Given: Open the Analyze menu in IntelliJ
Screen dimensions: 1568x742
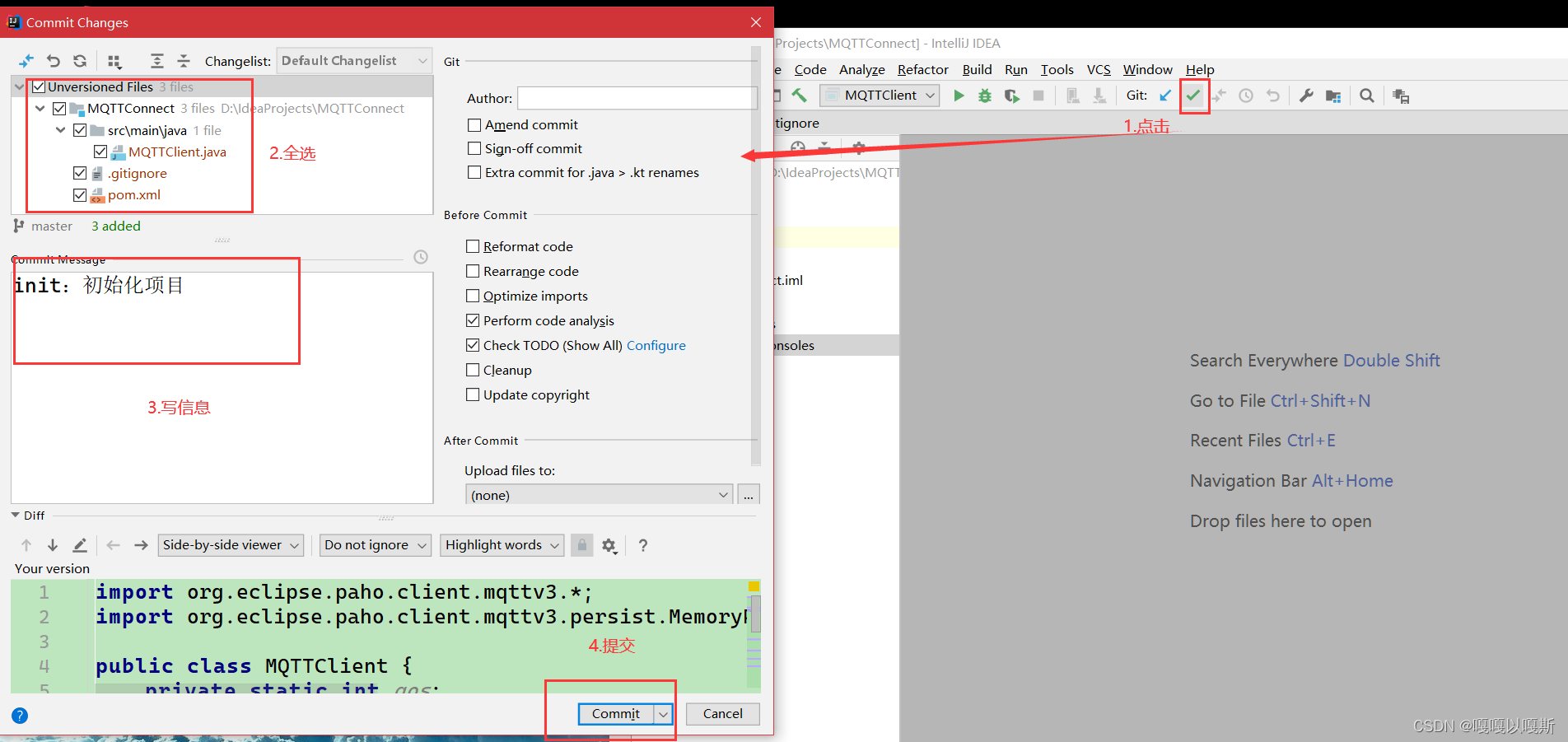Looking at the screenshot, I should click(862, 70).
